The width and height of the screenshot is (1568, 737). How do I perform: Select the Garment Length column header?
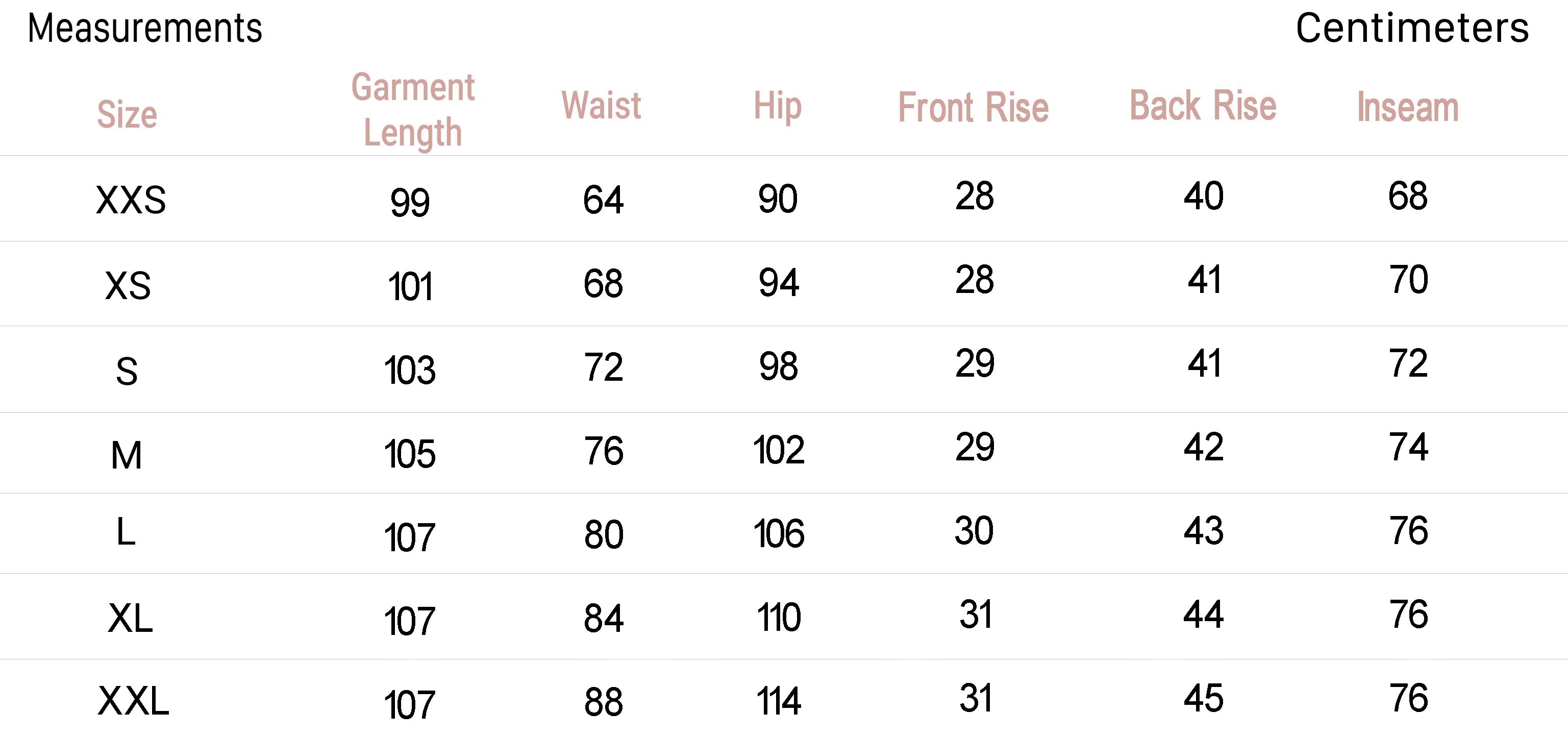(413, 110)
